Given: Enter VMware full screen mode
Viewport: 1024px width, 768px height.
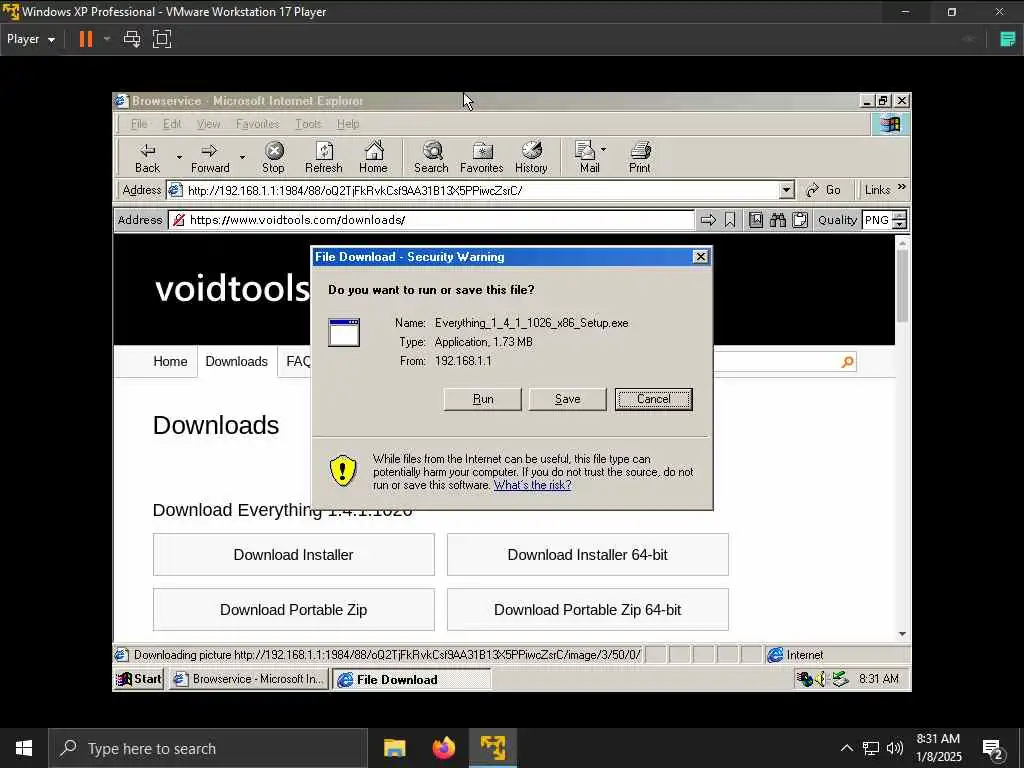Looking at the screenshot, I should 162,39.
